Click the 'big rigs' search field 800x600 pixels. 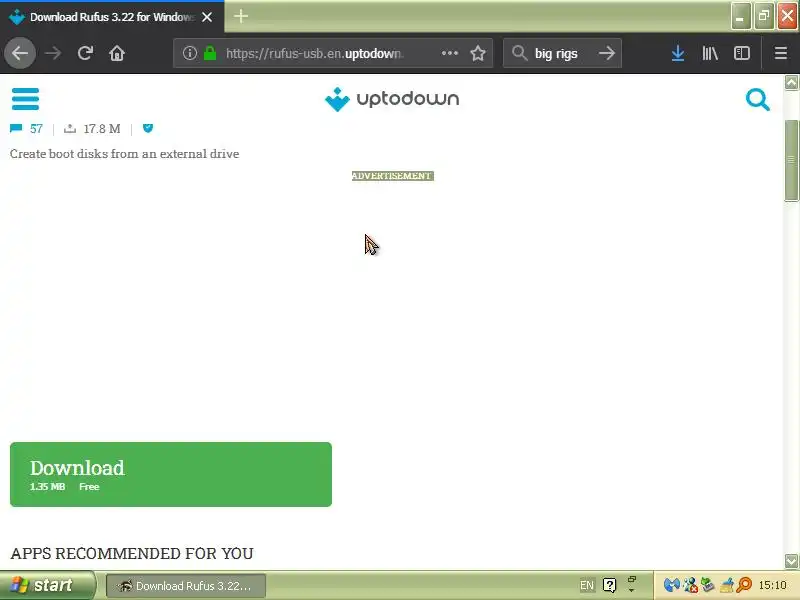tap(560, 53)
